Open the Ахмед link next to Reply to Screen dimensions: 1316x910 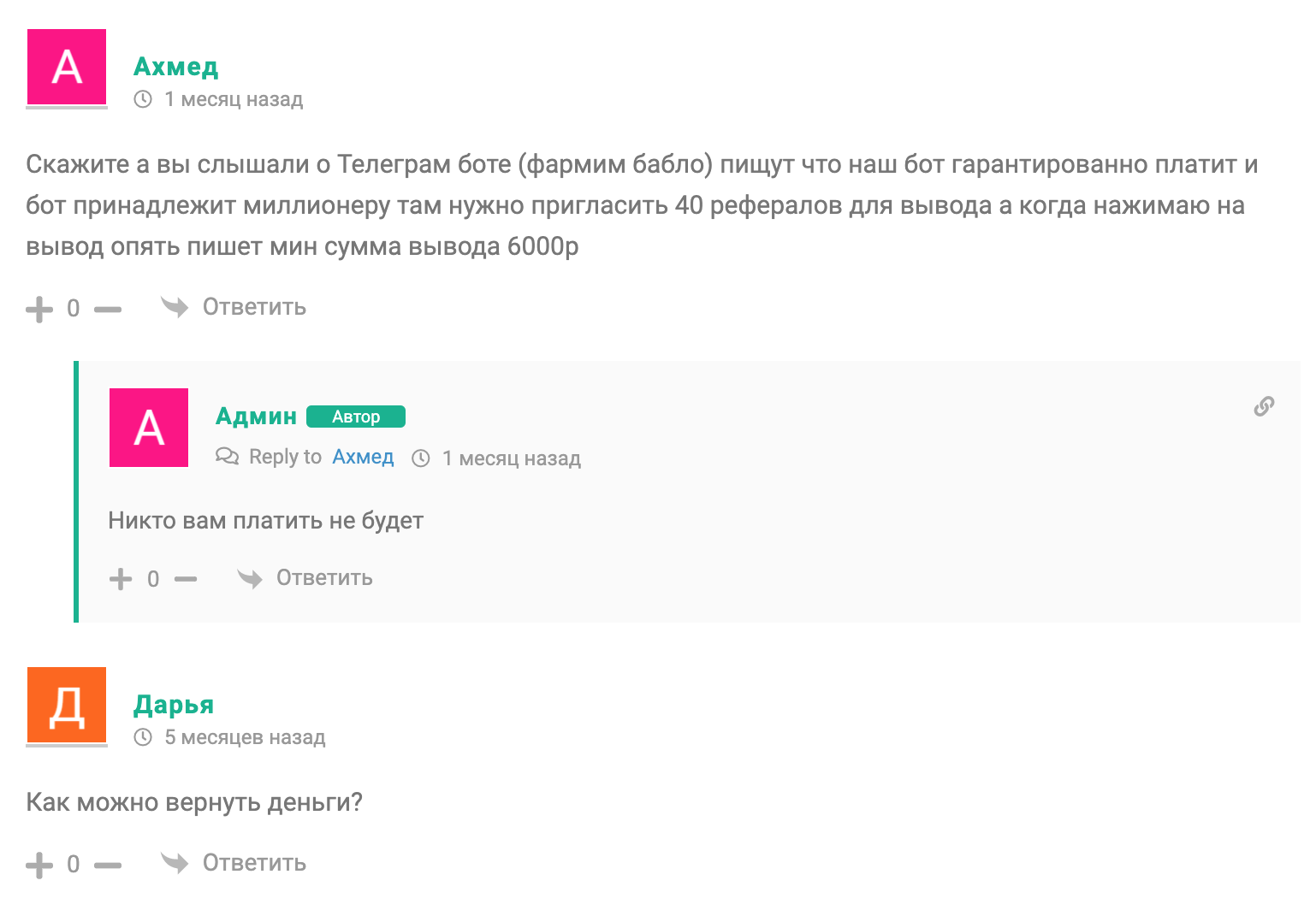363,458
